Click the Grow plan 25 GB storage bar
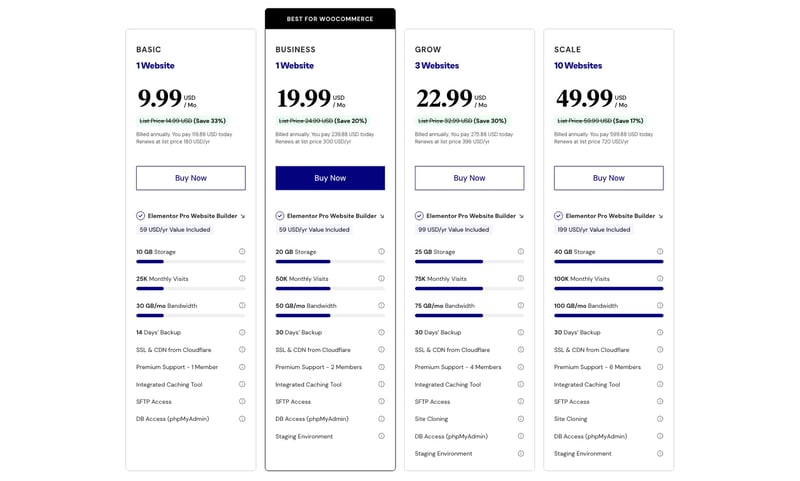Screen dimensions: 800x481 coord(469,262)
